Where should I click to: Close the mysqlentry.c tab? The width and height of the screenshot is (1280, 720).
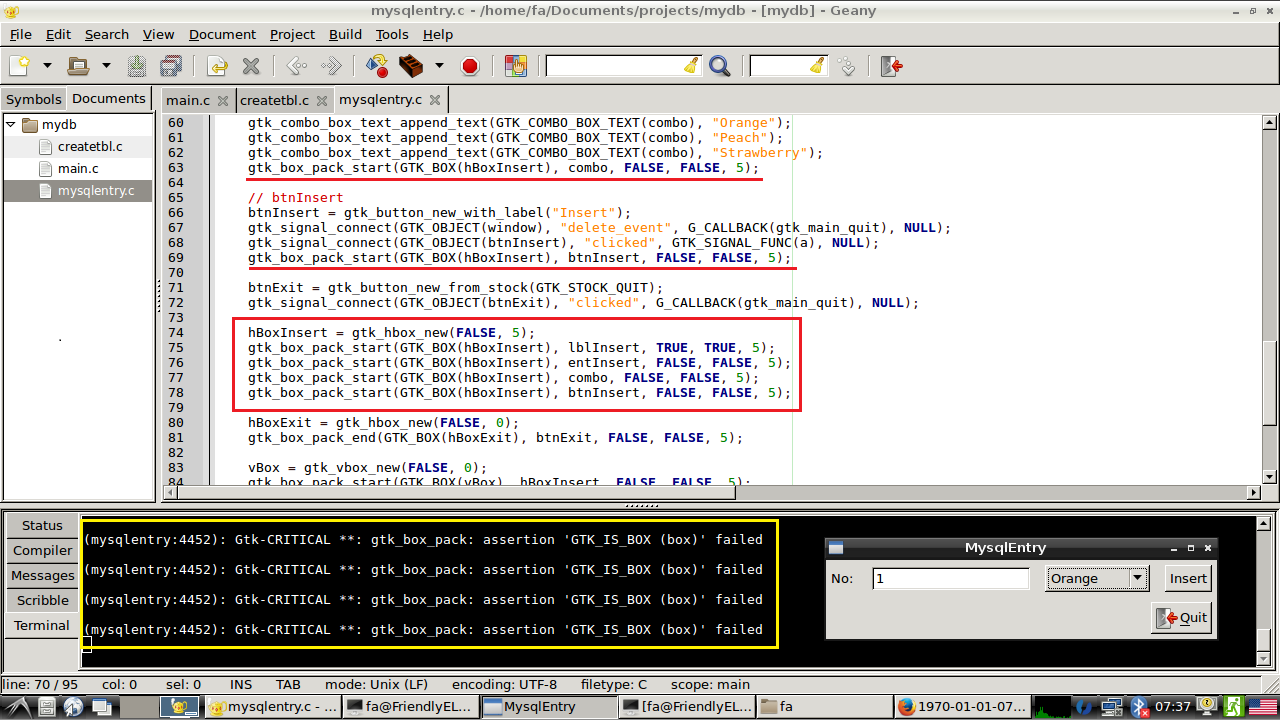click(x=434, y=100)
